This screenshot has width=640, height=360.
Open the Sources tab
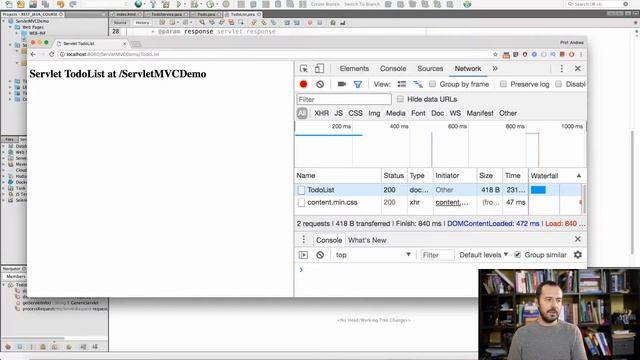(x=430, y=69)
